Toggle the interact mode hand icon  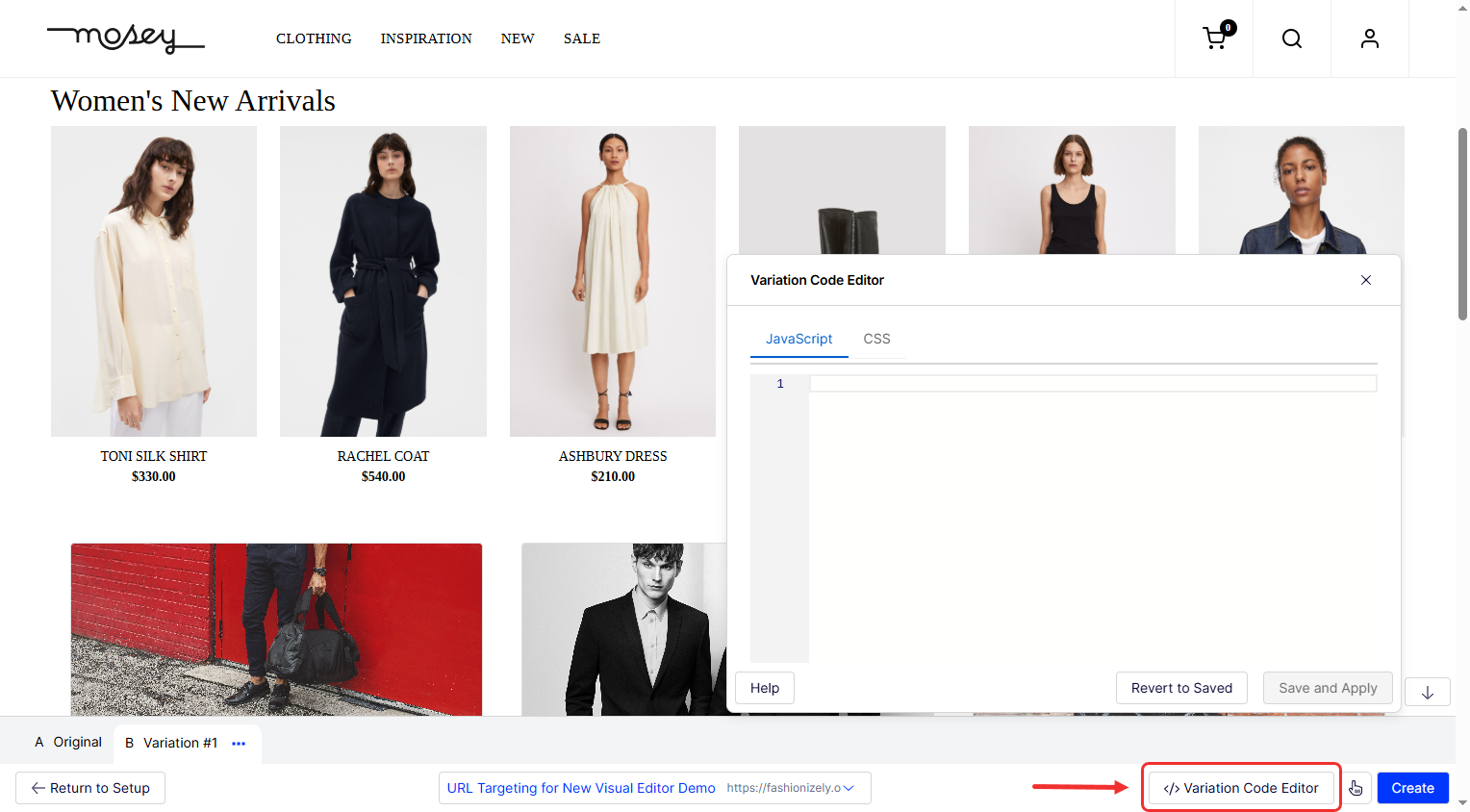pos(1356,788)
